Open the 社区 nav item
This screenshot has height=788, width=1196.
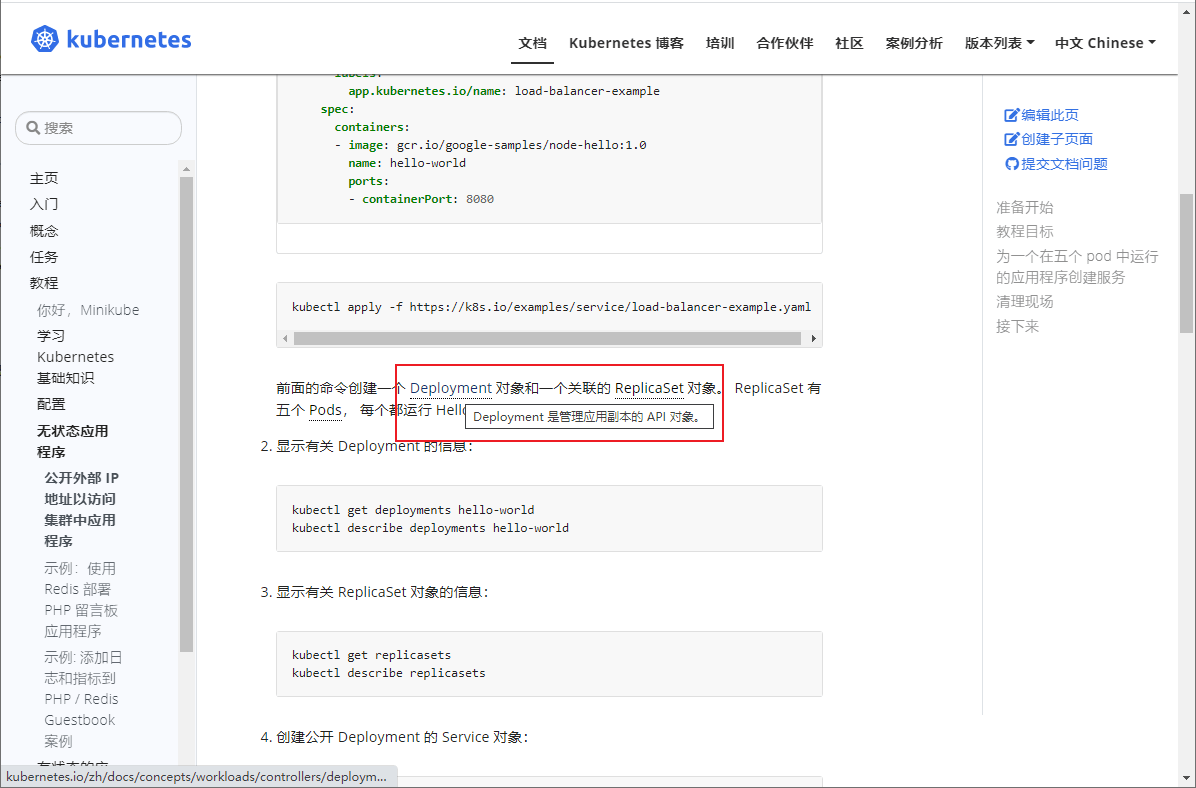[849, 43]
